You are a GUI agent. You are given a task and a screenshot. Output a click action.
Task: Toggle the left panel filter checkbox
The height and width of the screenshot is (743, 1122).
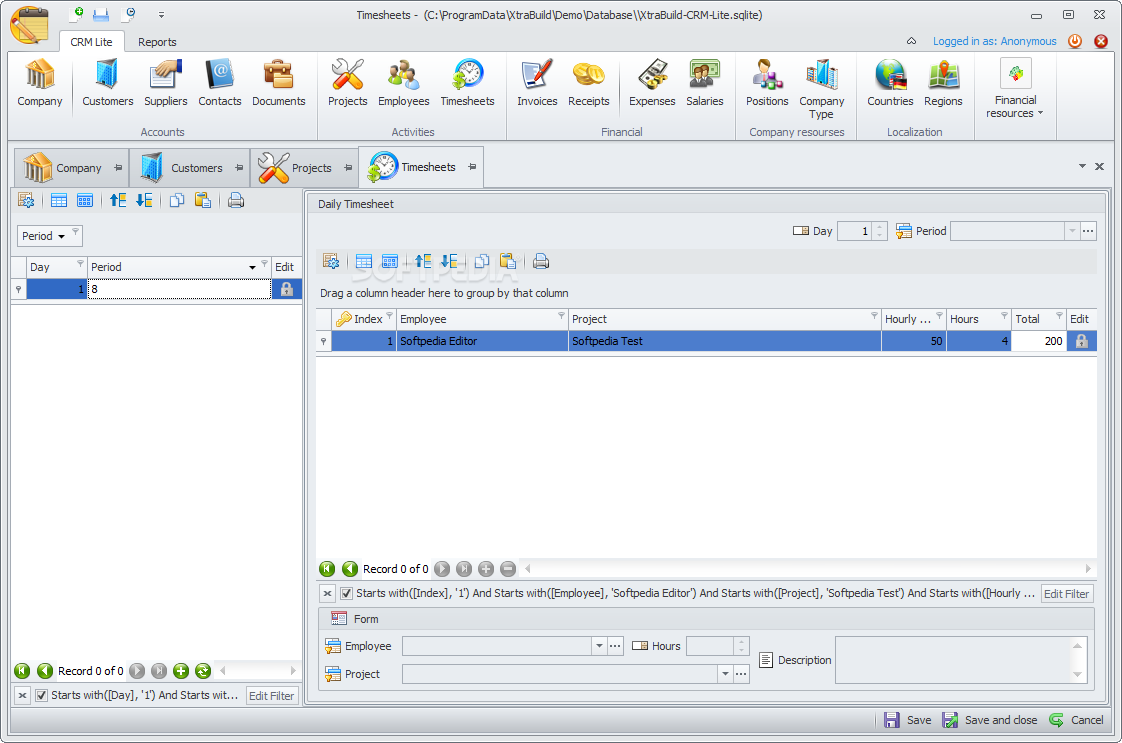[x=42, y=695]
